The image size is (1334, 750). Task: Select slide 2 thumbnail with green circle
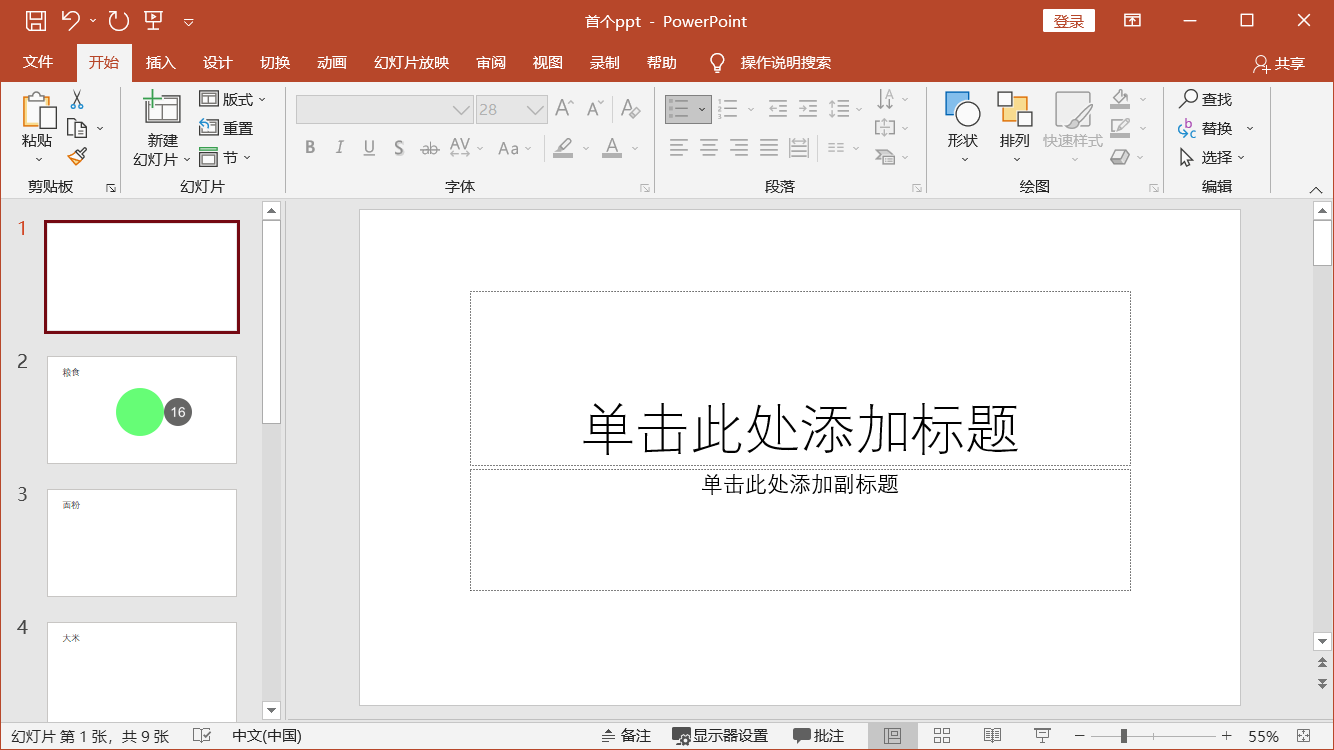[142, 410]
